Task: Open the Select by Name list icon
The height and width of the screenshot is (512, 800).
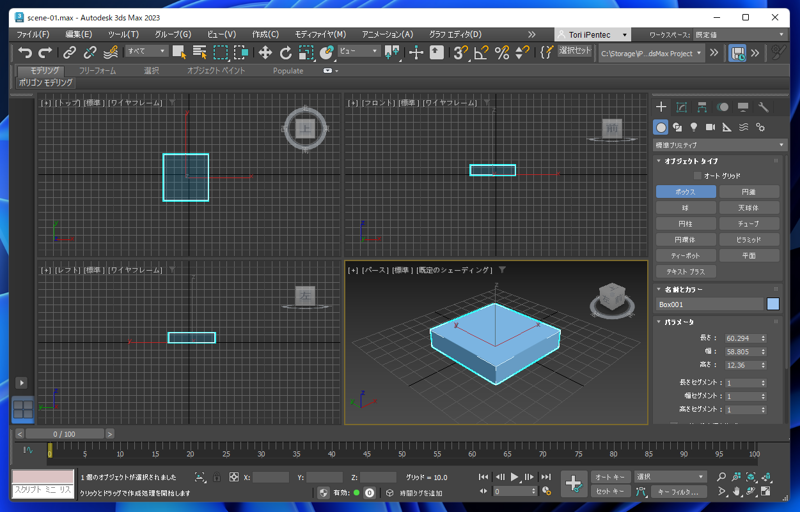Action: (x=199, y=52)
